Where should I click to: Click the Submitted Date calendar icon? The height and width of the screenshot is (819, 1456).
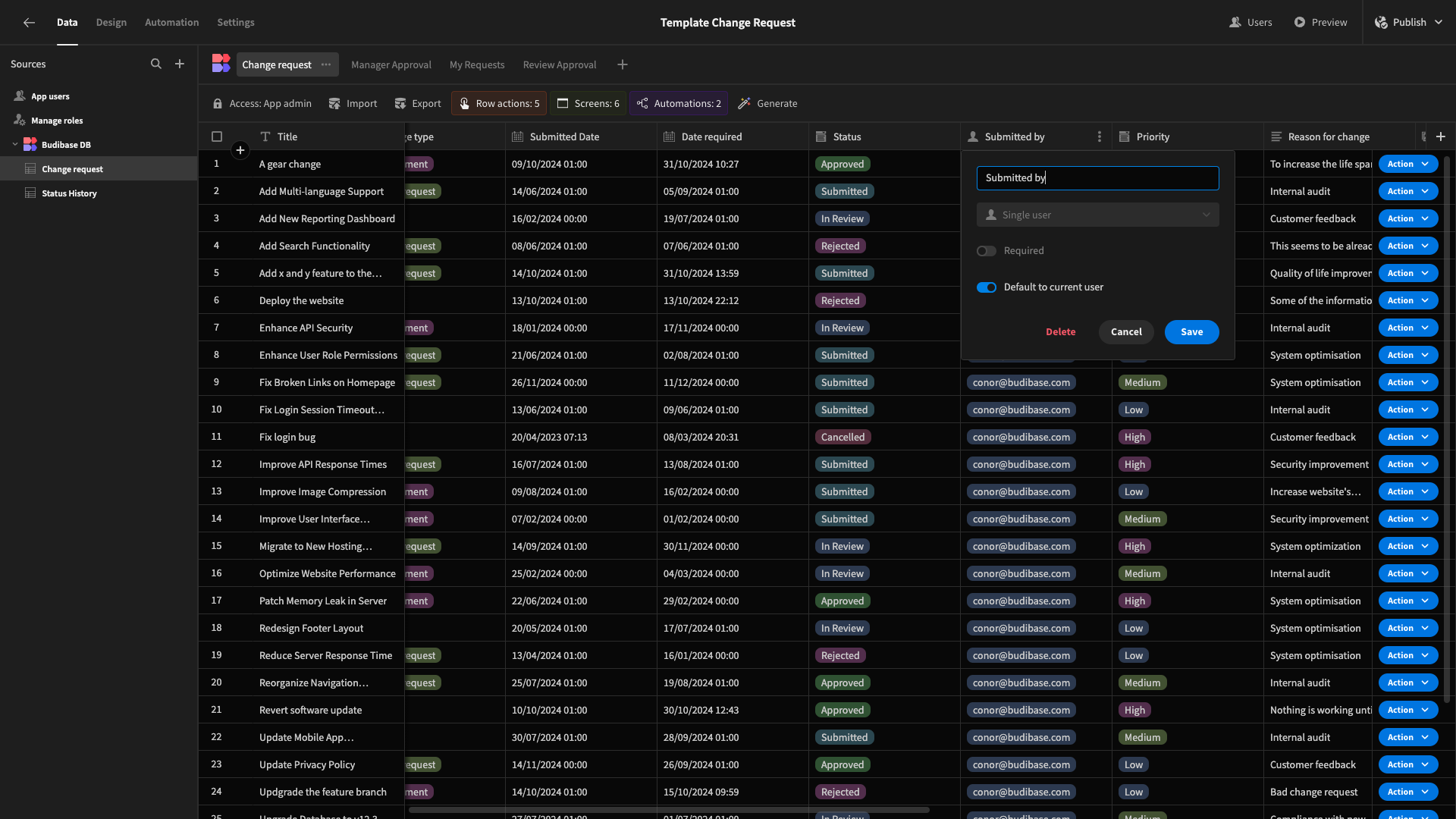(x=518, y=136)
